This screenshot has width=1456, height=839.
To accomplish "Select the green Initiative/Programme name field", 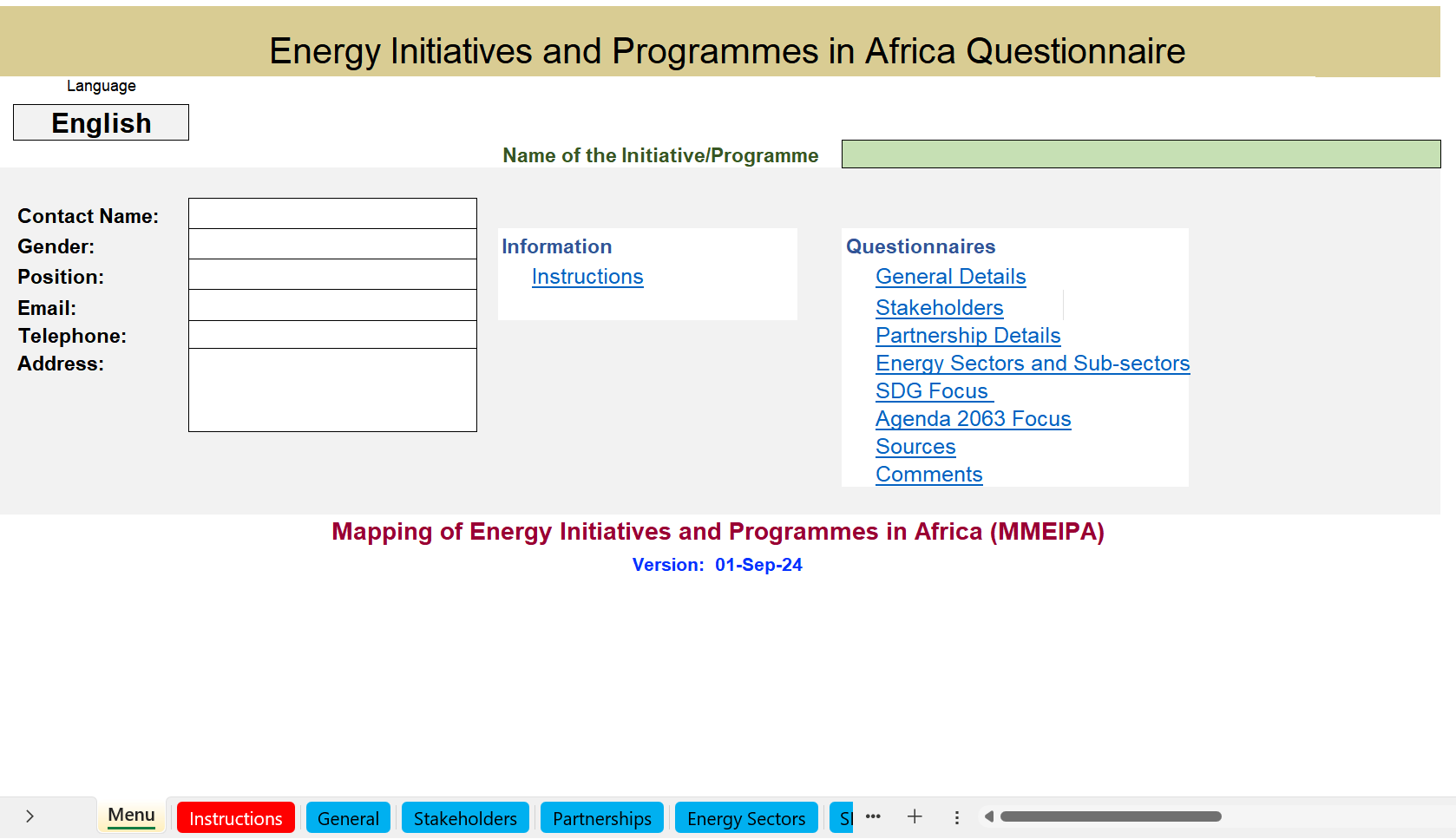I will click(1141, 154).
